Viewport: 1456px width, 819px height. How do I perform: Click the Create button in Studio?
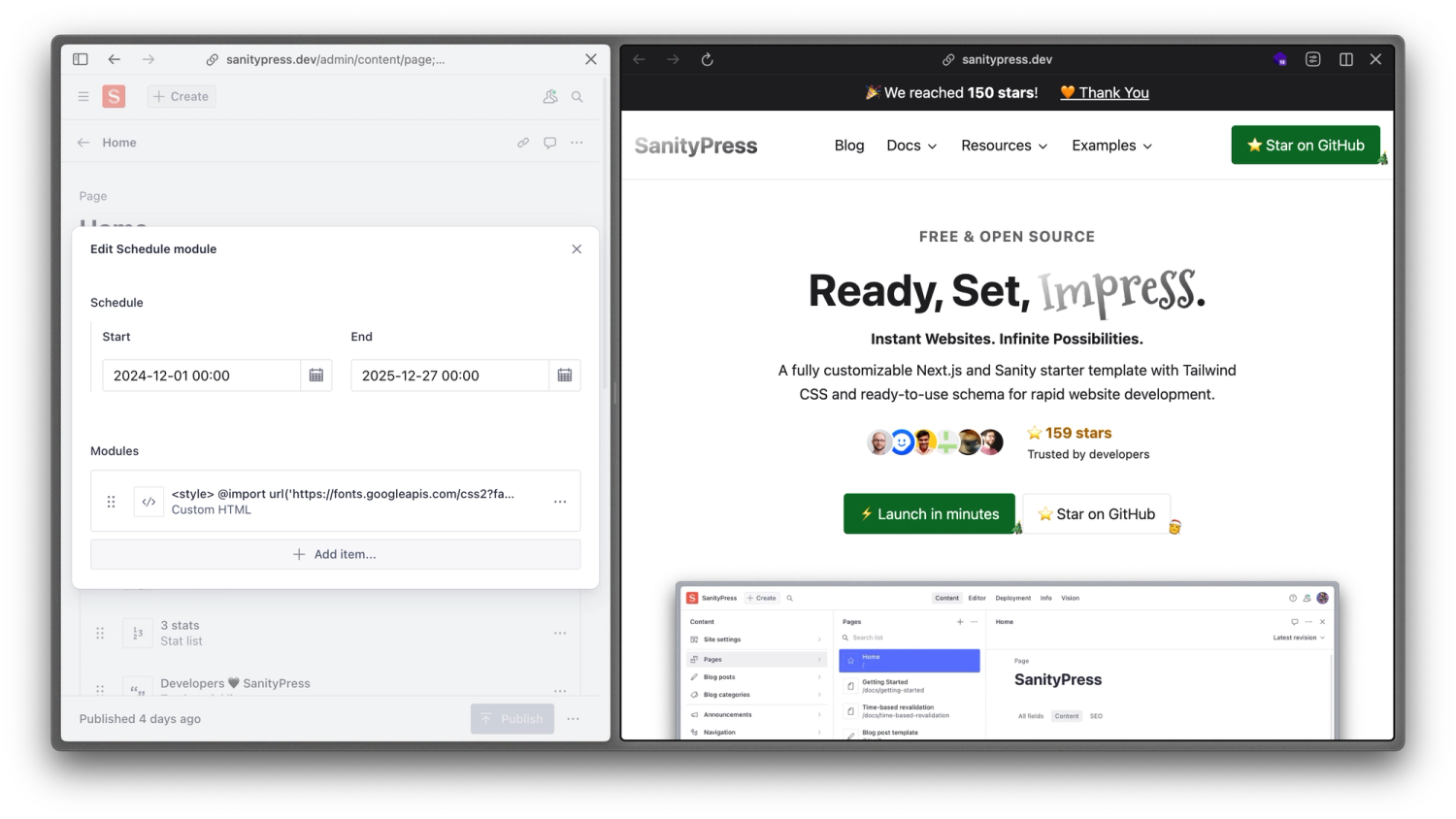coord(182,96)
